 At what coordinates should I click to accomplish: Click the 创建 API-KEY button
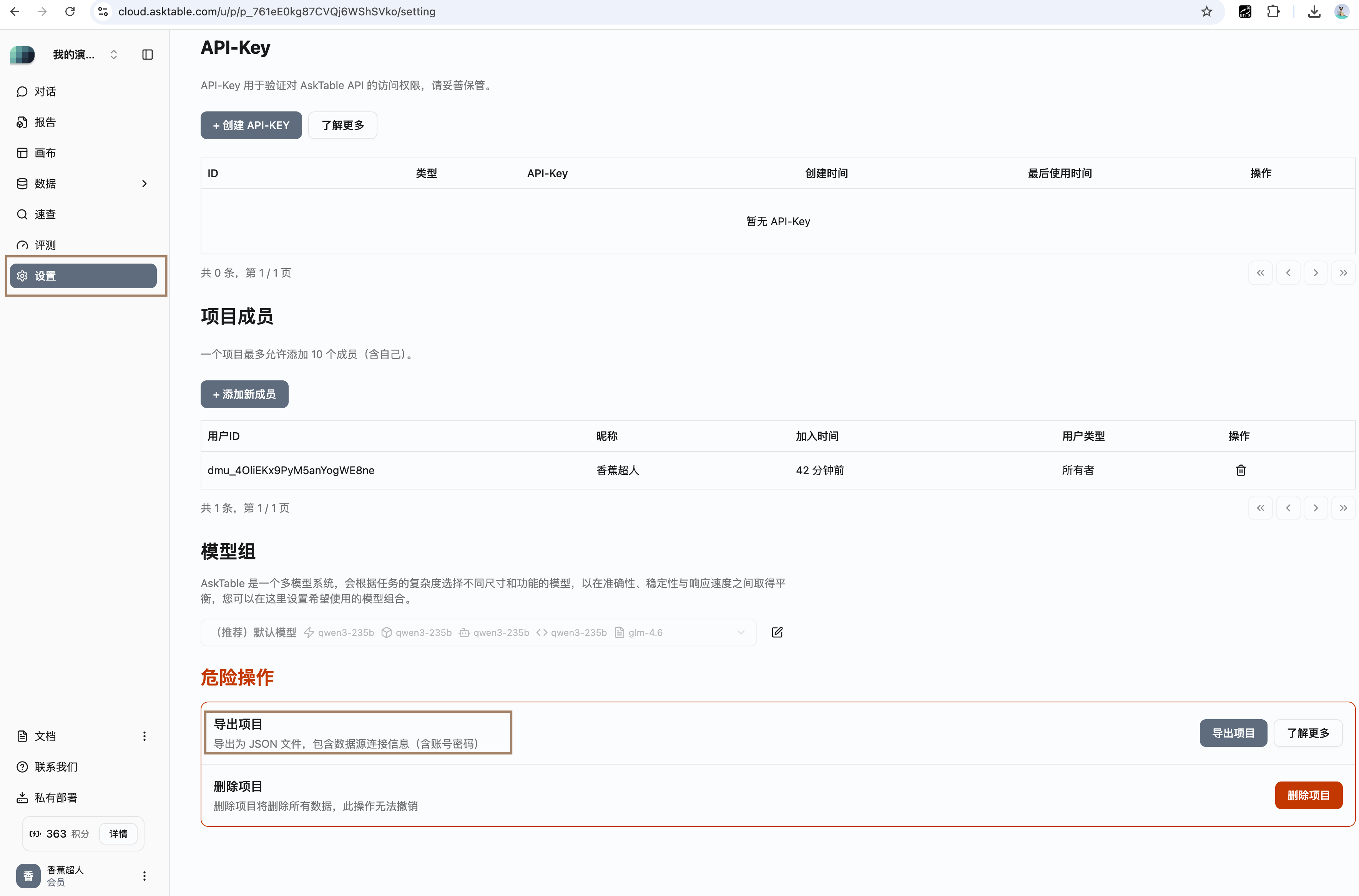[251, 125]
